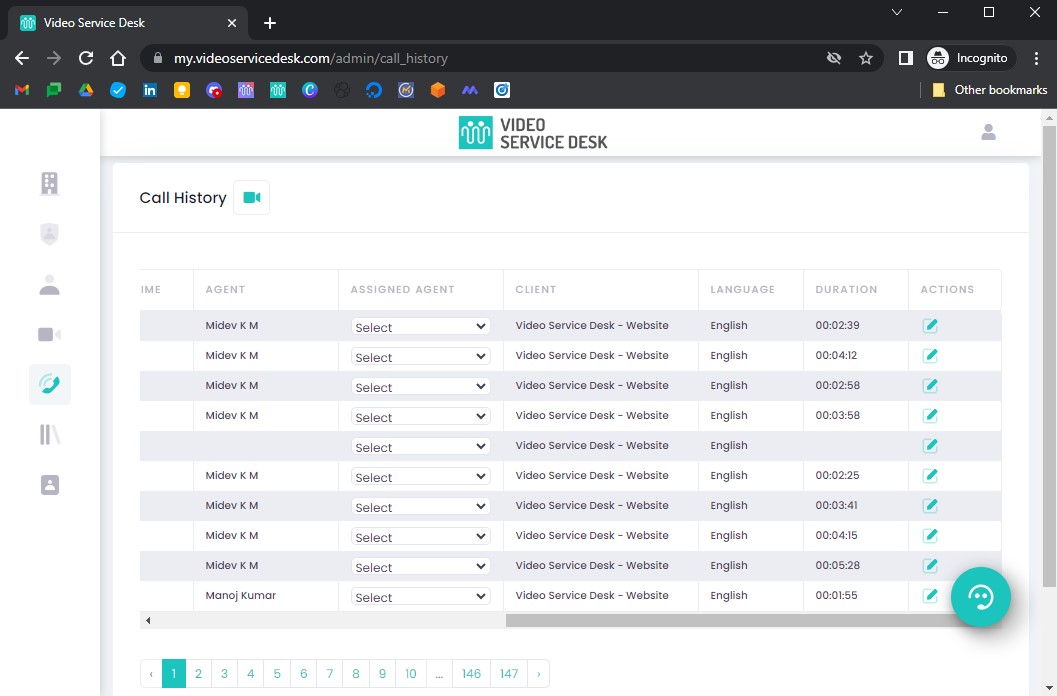Select the shield icon in the sidebar
1057x696 pixels.
pyautogui.click(x=49, y=234)
